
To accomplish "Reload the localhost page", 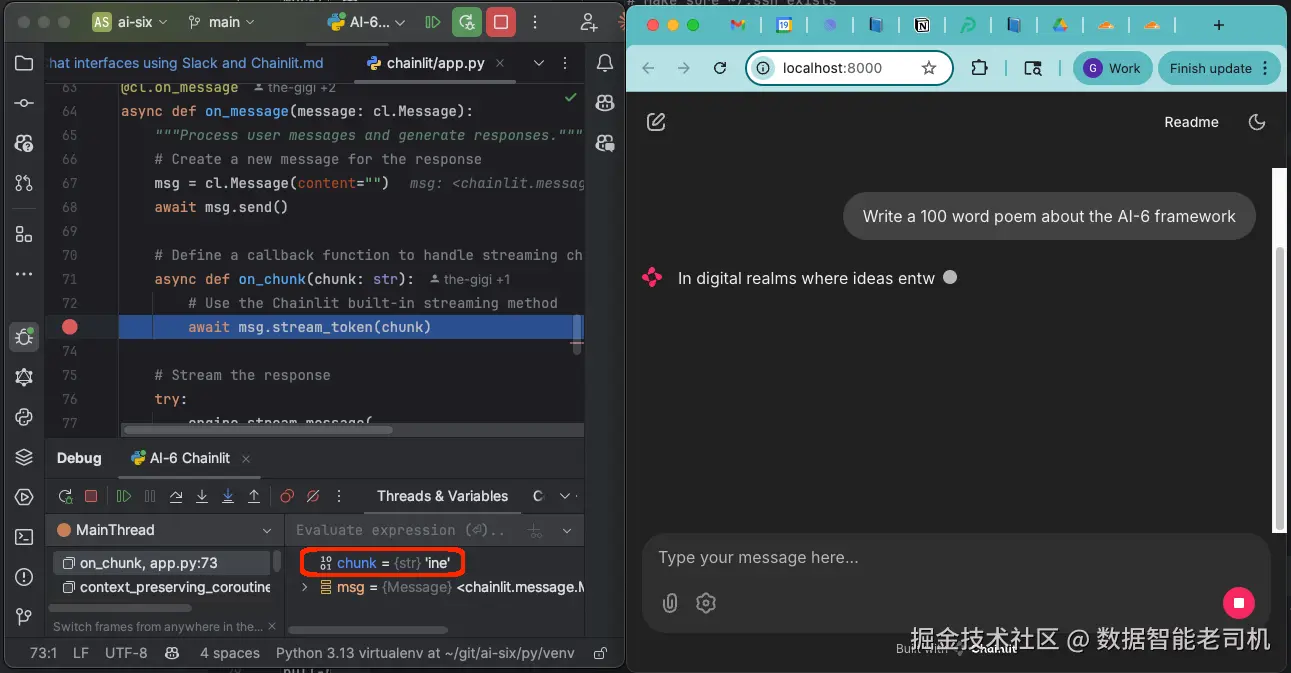I will 720,68.
